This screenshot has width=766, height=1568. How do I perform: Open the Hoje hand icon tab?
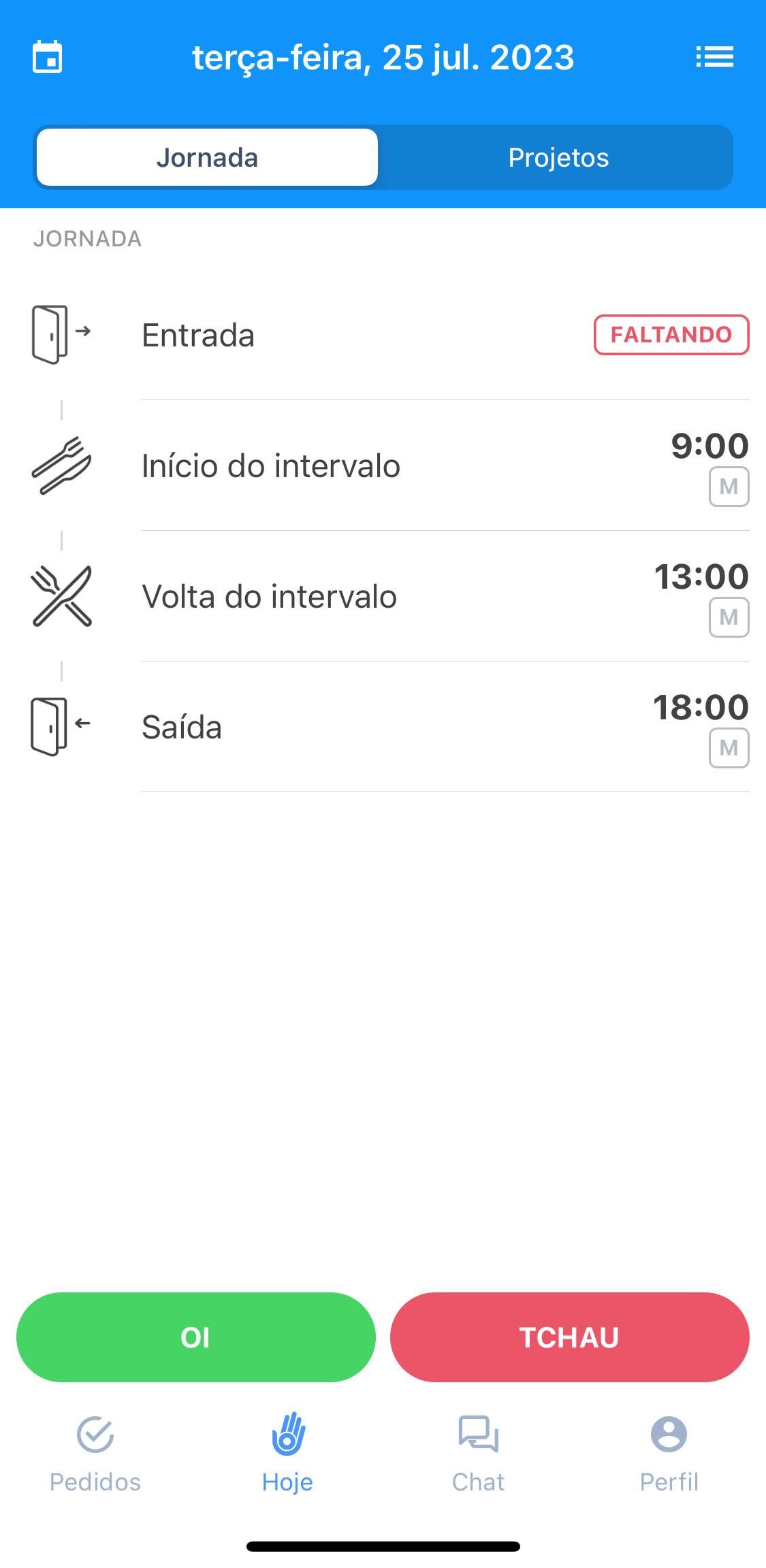click(287, 1453)
